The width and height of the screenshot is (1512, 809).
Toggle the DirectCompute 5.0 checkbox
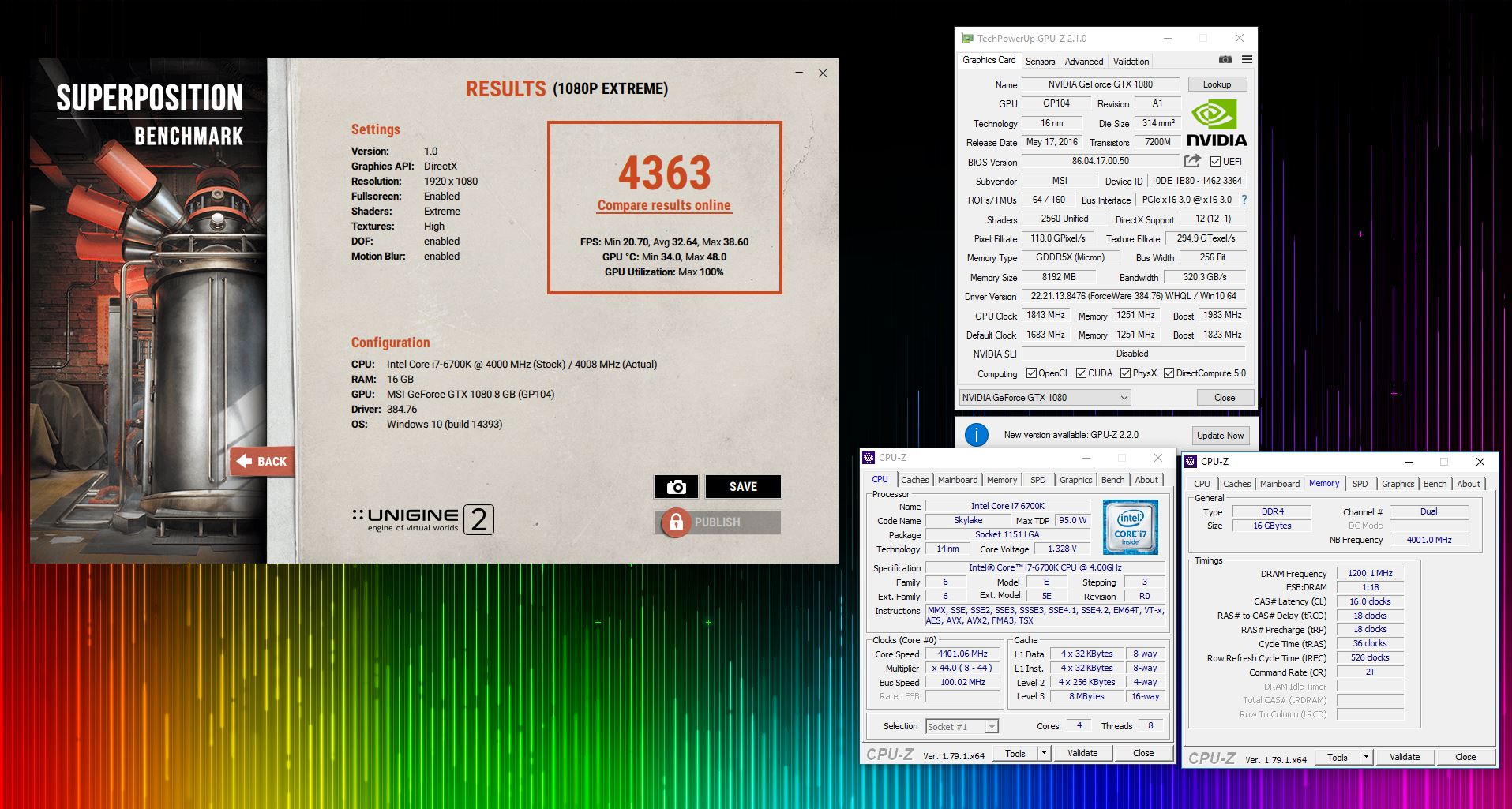[1169, 373]
